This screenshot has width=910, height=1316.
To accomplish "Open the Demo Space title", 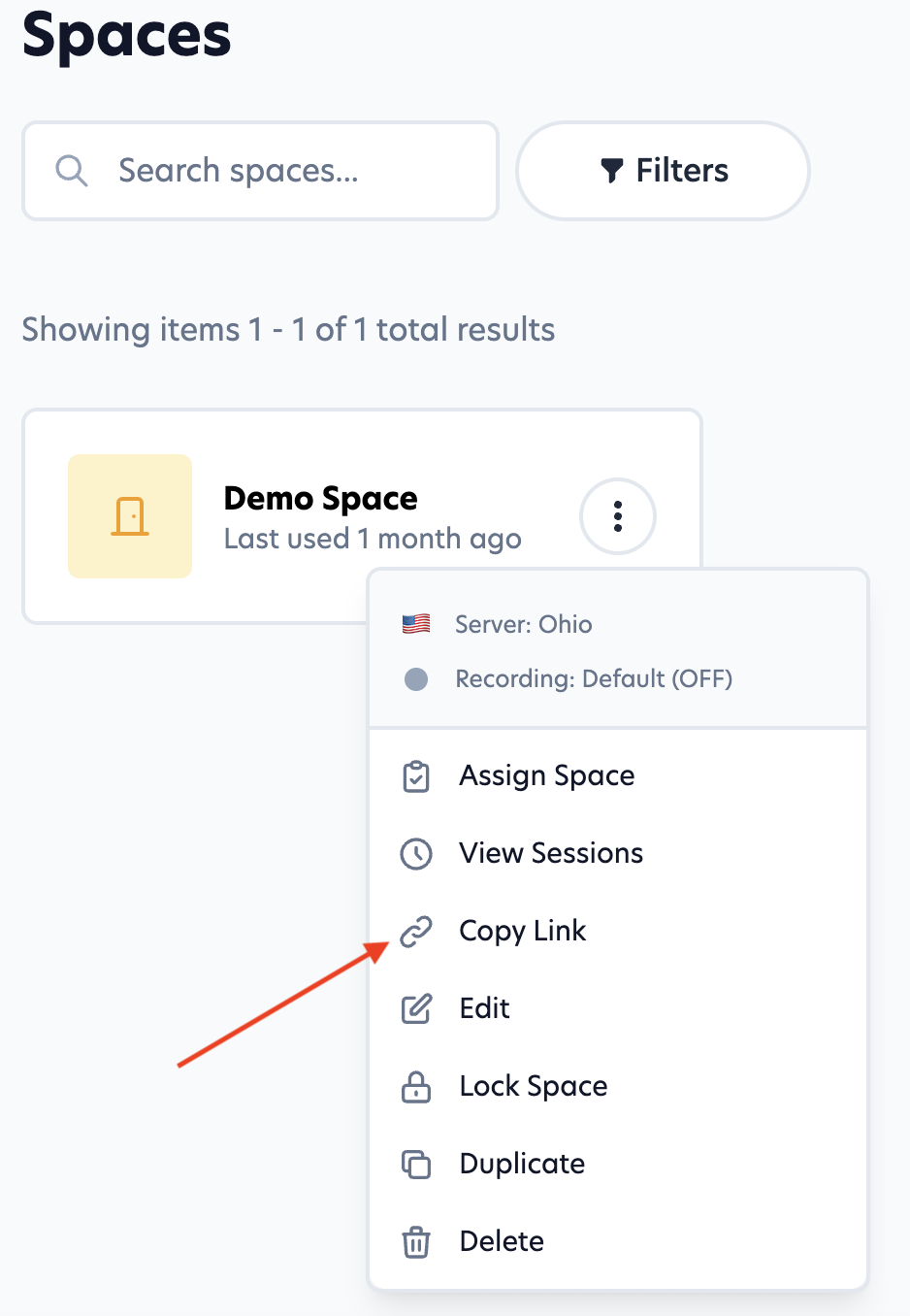I will click(320, 498).
